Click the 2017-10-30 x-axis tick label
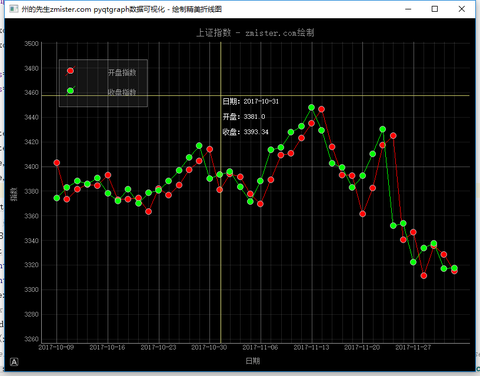Viewport: 480px width, 376px height. click(209, 347)
